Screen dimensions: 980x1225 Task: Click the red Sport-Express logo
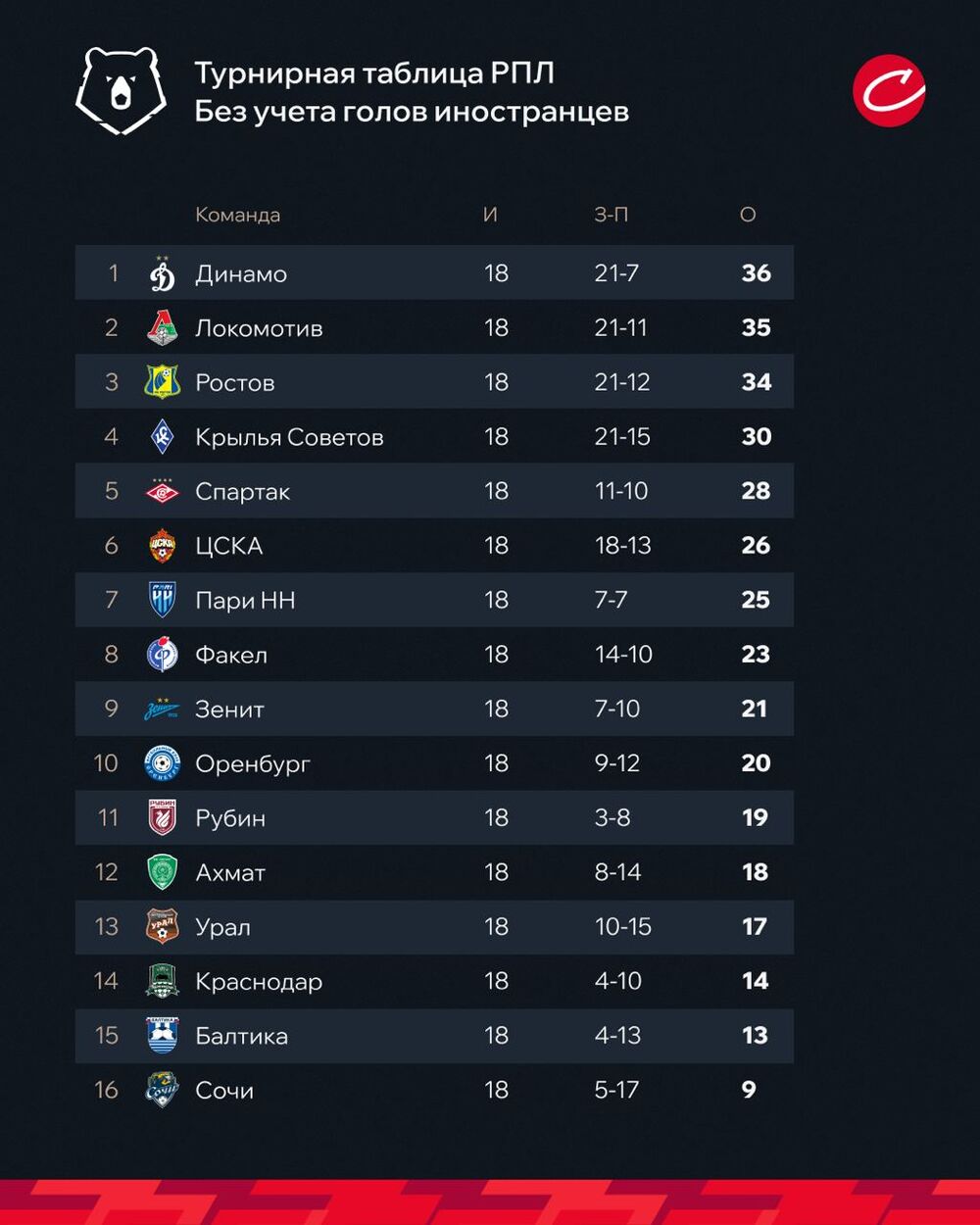[888, 90]
